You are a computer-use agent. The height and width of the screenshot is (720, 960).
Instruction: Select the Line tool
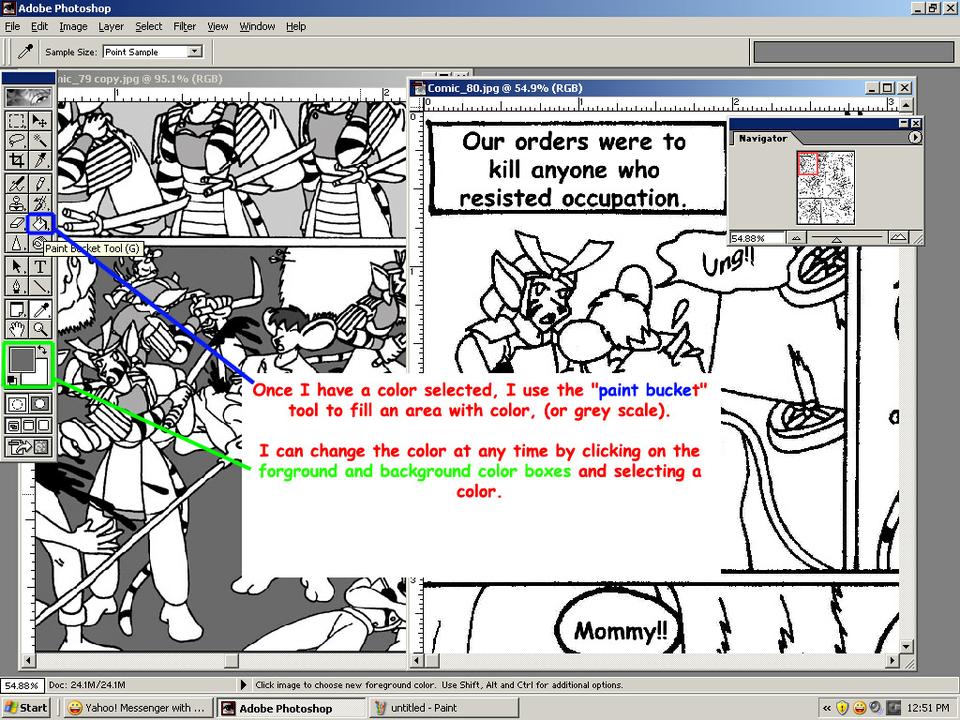tap(40, 286)
